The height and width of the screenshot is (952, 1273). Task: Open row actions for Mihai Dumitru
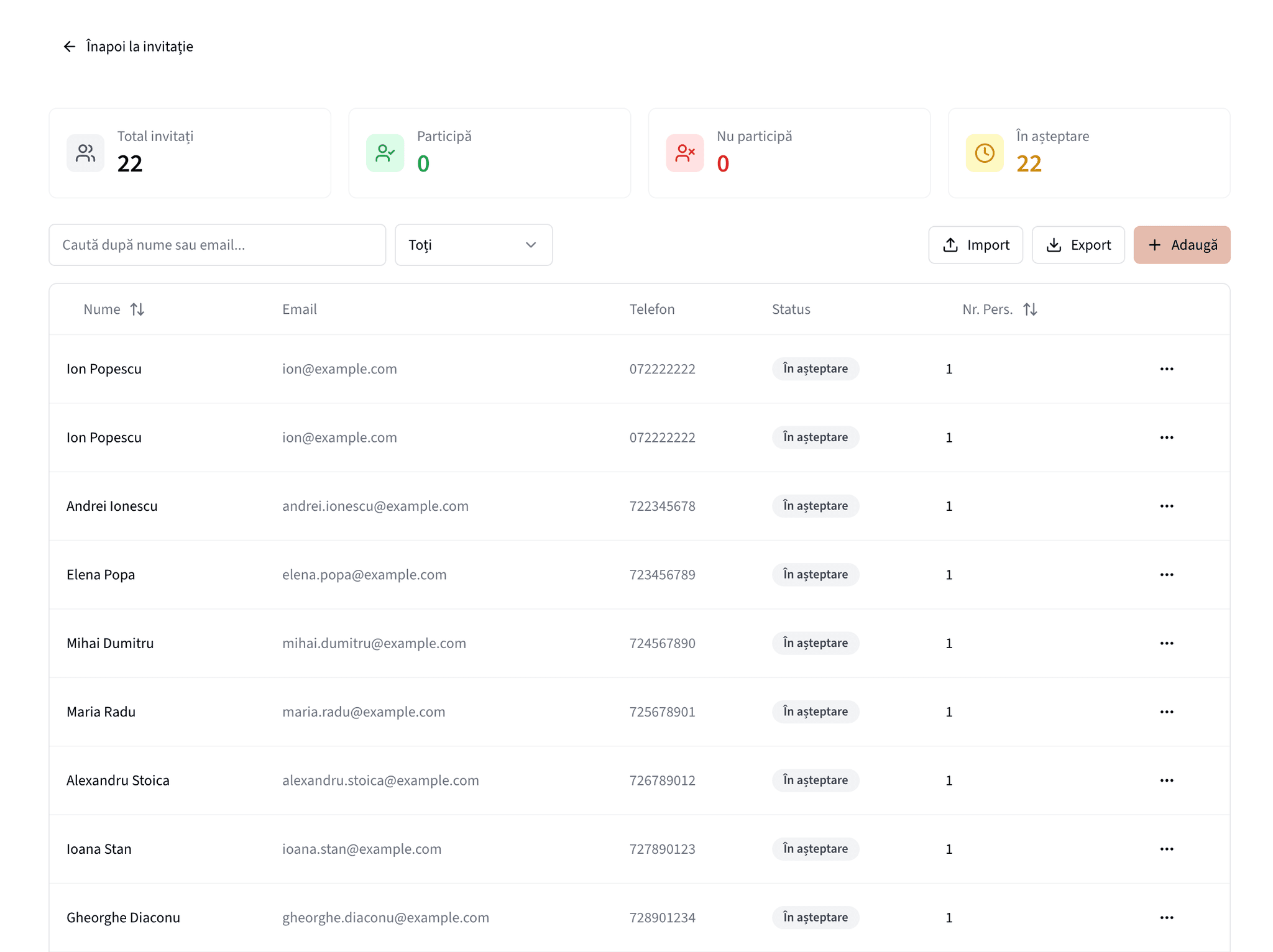coord(1166,643)
